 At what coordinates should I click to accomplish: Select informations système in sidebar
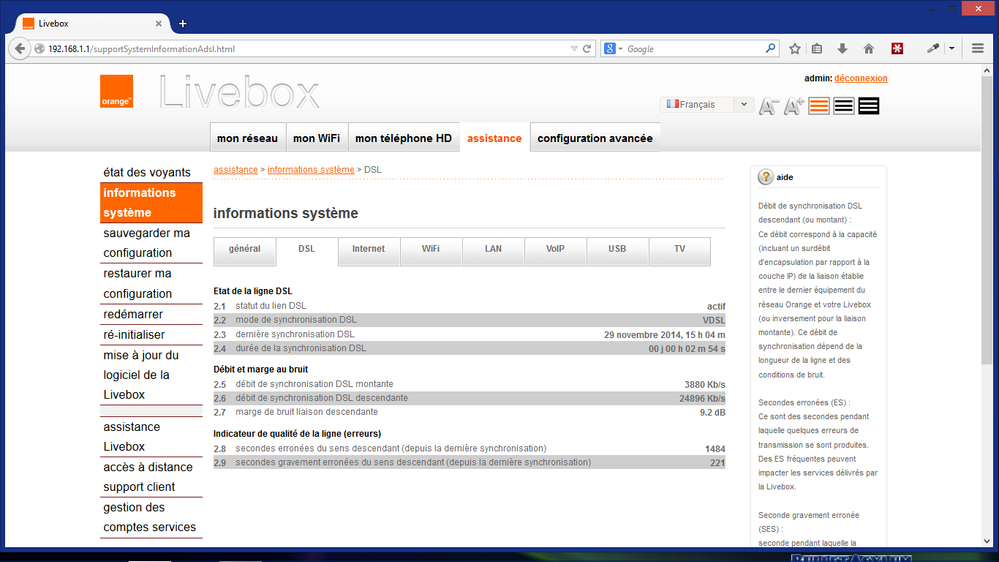[x=151, y=203]
